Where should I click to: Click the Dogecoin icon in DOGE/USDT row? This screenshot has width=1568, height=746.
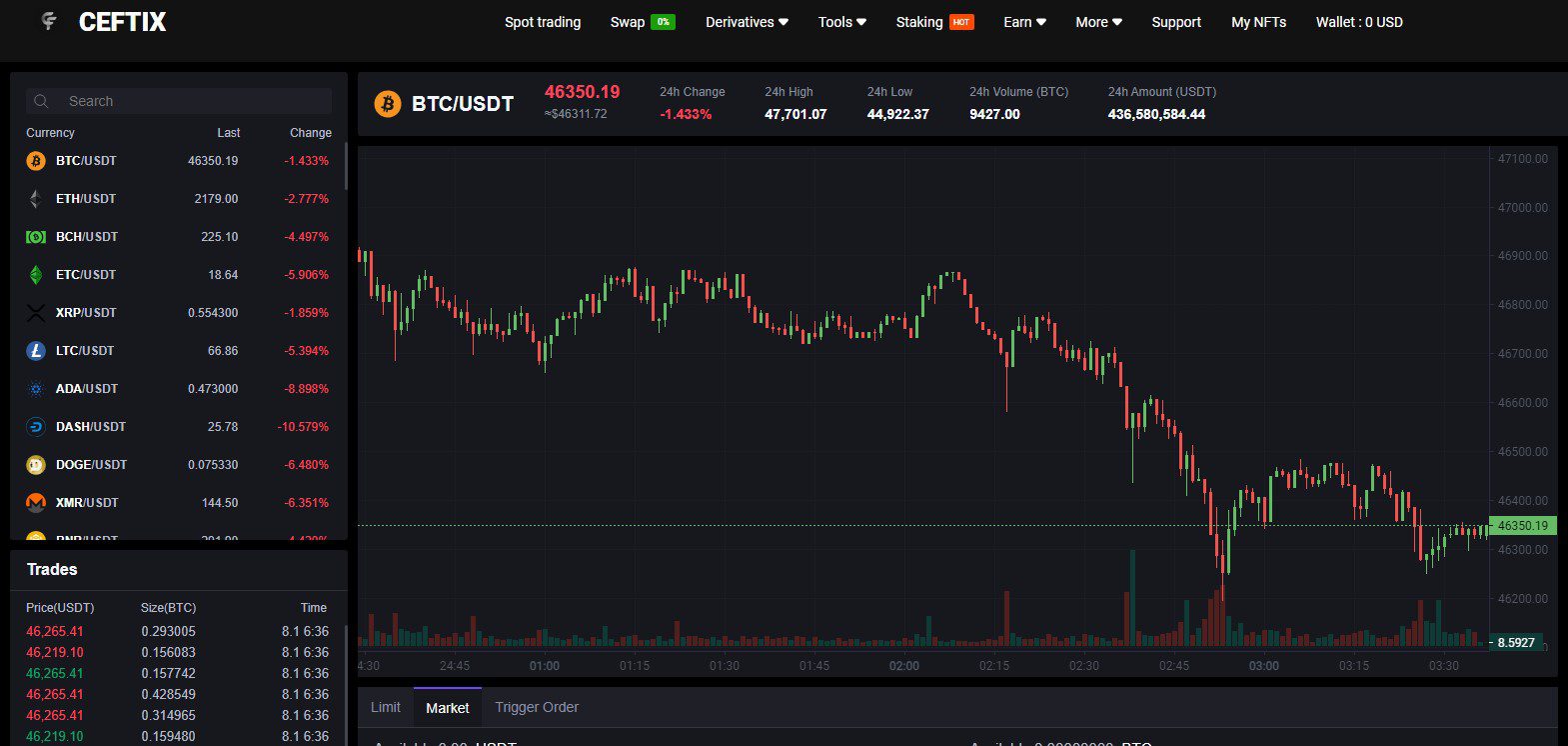36,465
